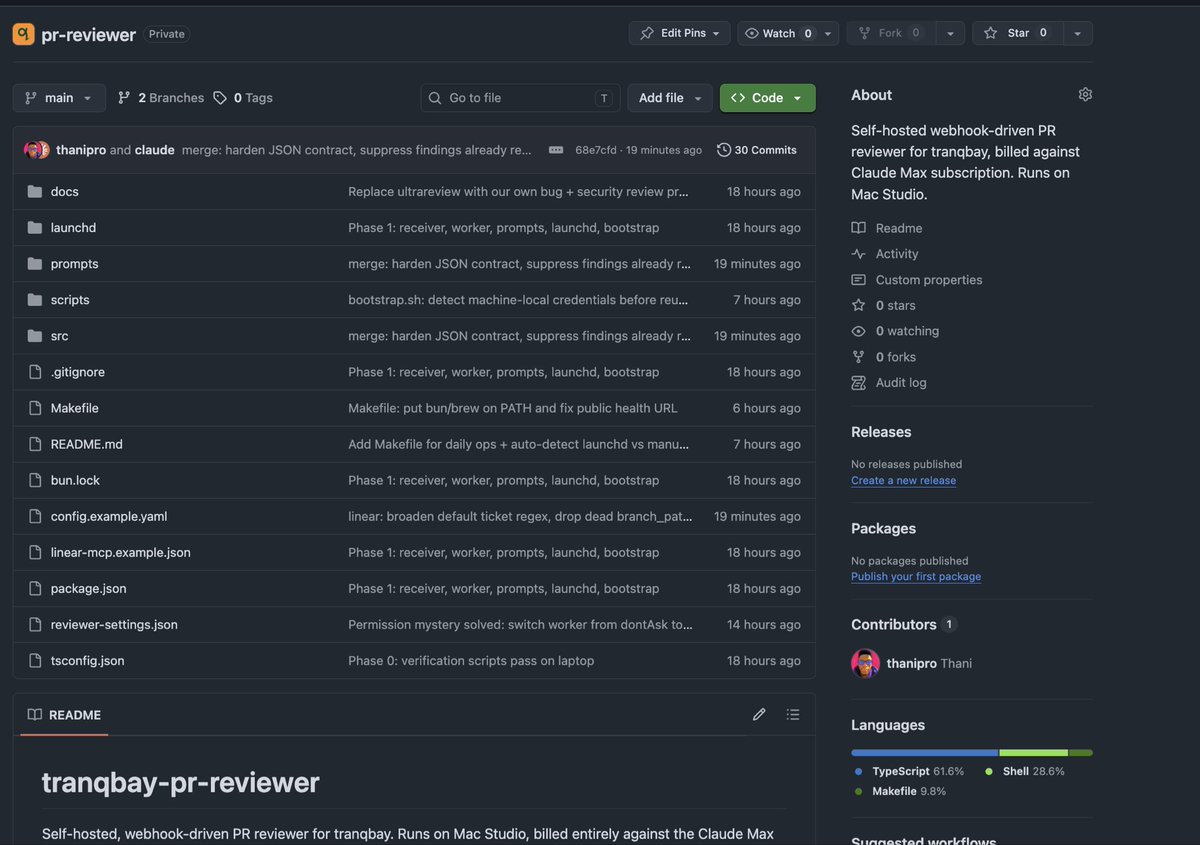Open the Edit Pins button

(x=680, y=33)
